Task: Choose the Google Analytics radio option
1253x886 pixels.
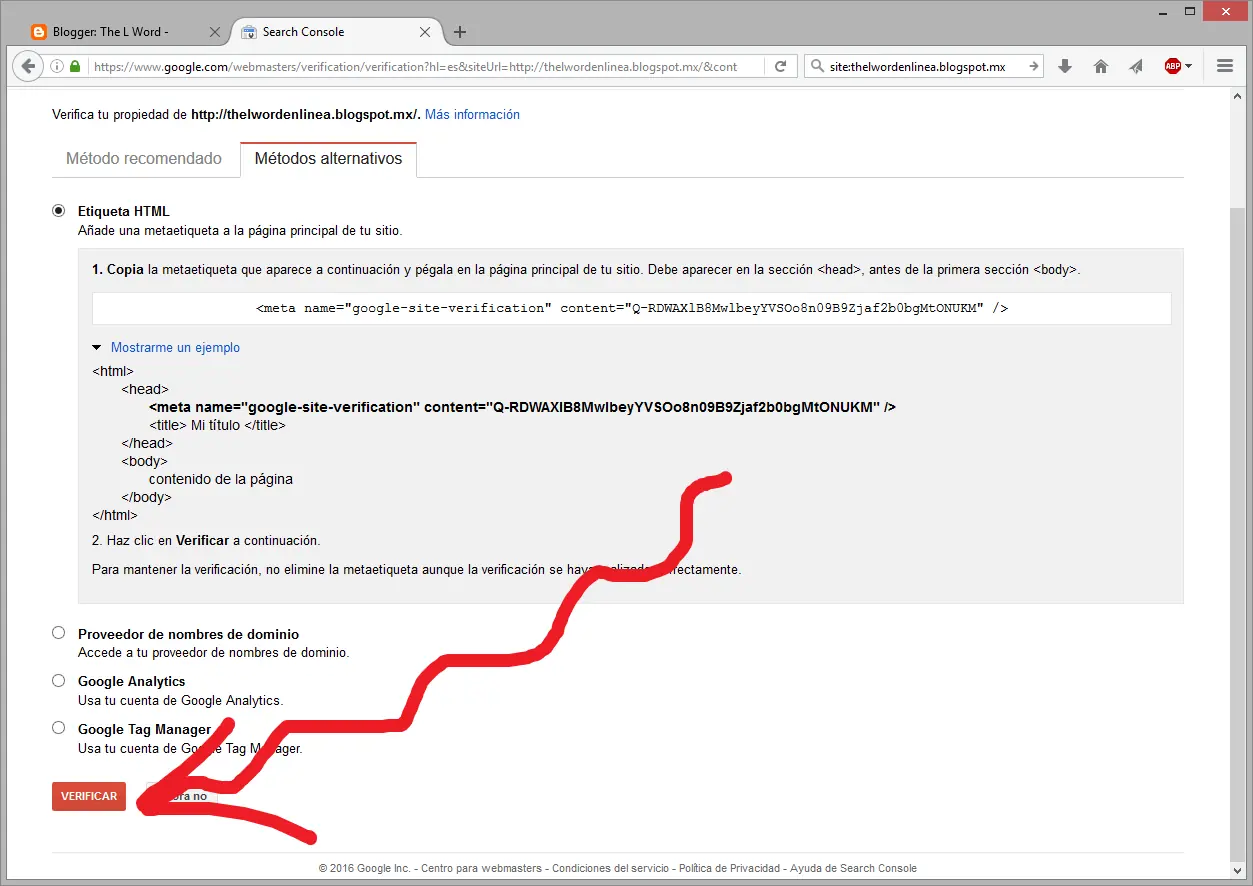Action: click(x=58, y=680)
